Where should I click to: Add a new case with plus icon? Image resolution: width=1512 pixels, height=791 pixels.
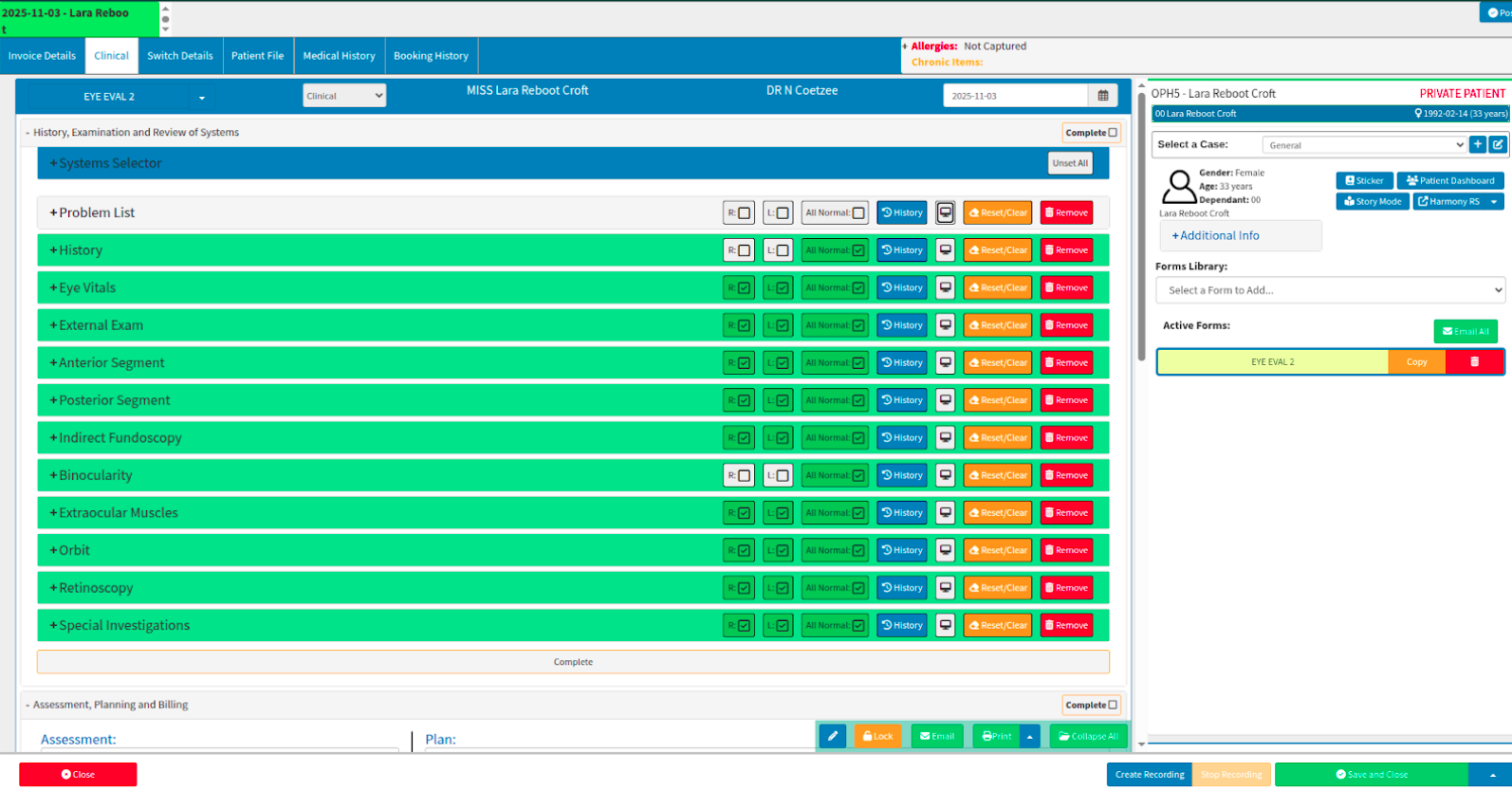[x=1477, y=144]
